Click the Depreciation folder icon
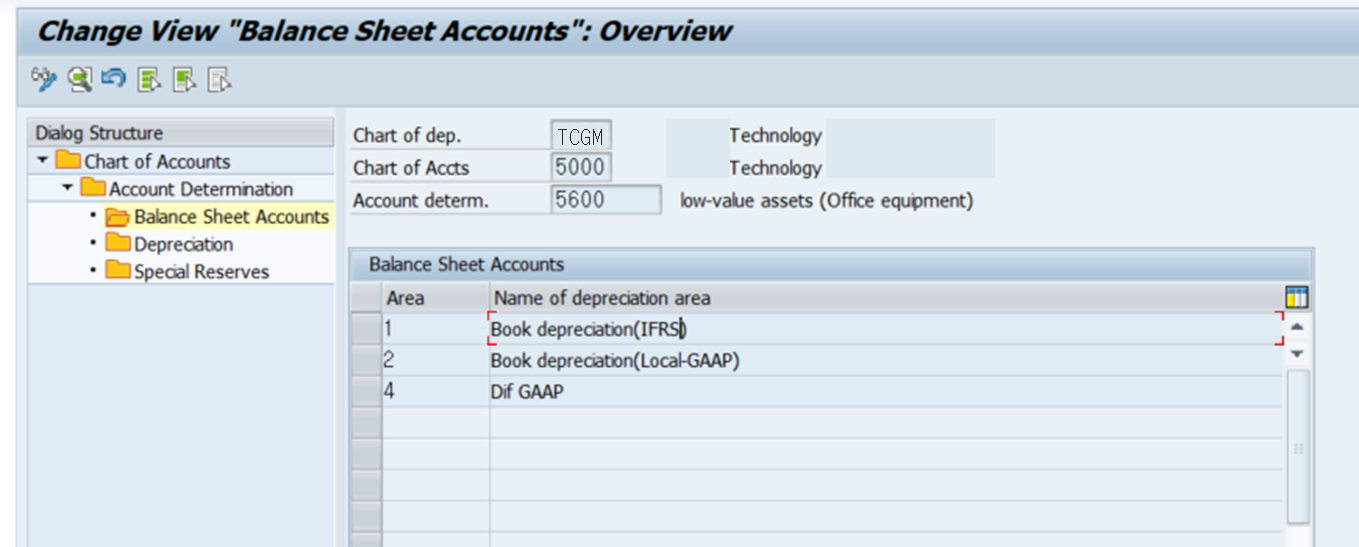The width and height of the screenshot is (1359, 547). (x=118, y=243)
